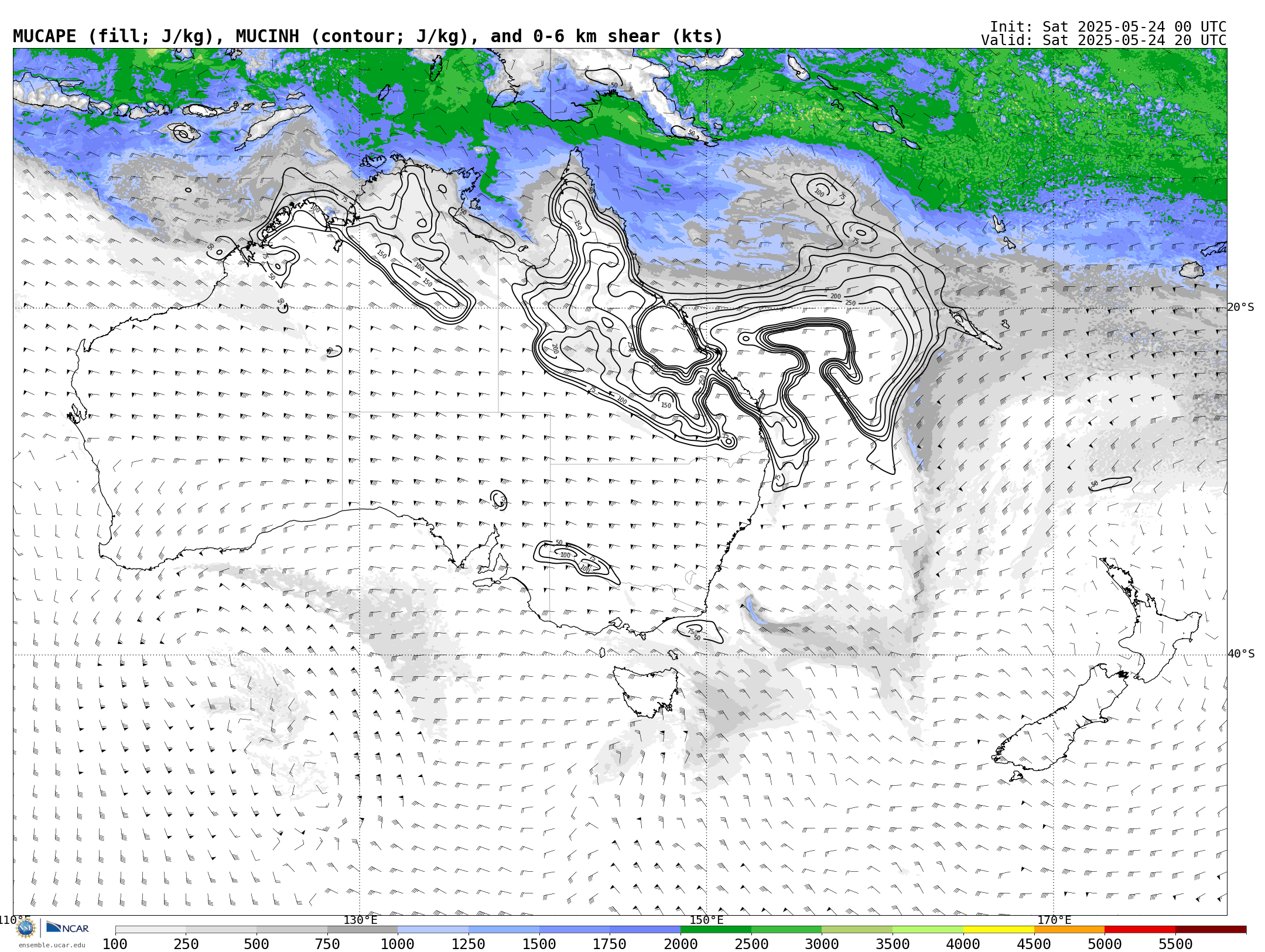Viewport: 1265px width, 952px height.
Task: Pick the red 5000–5500 colorbar swatch
Action: coord(1140,930)
